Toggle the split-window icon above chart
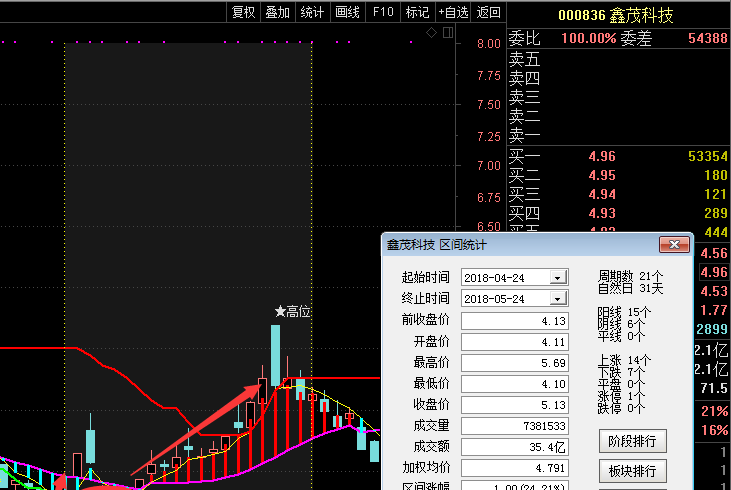Viewport: 731px width, 490px height. 448,33
